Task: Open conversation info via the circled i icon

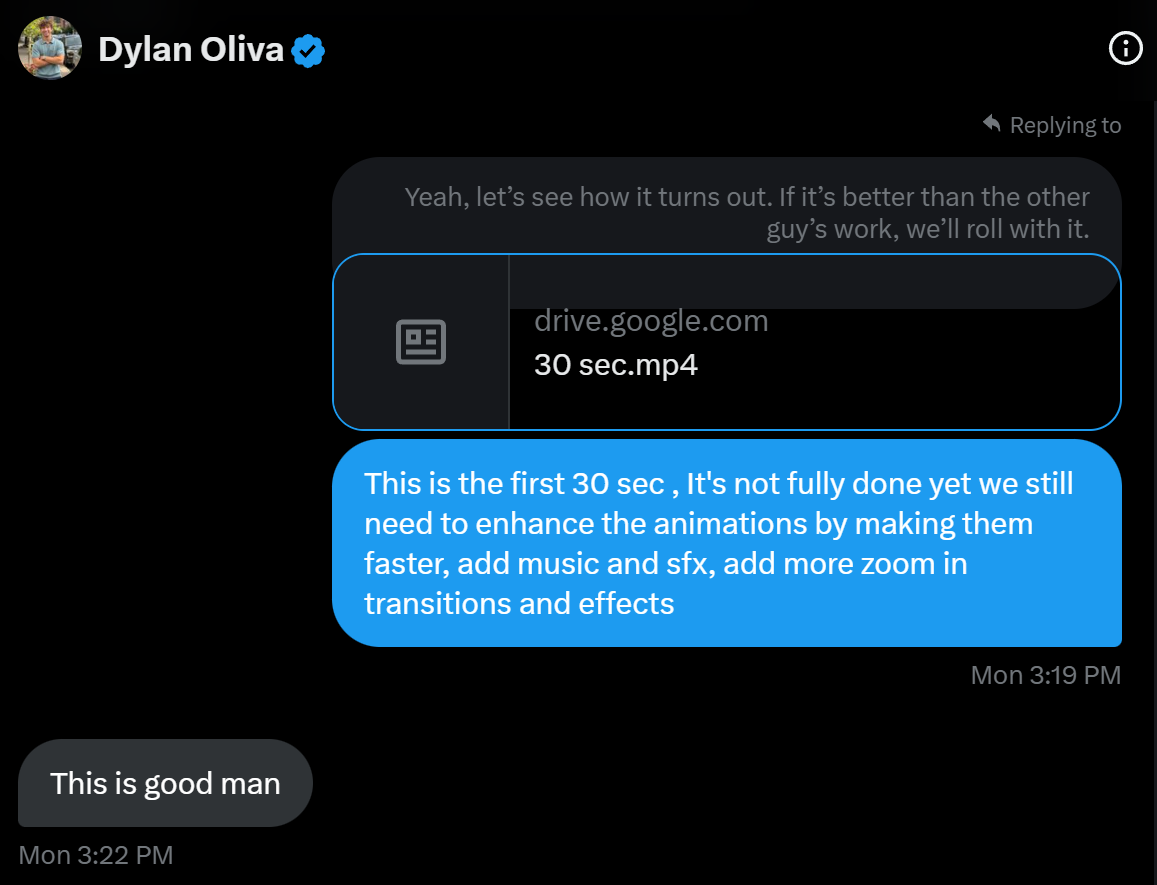Action: 1126,48
